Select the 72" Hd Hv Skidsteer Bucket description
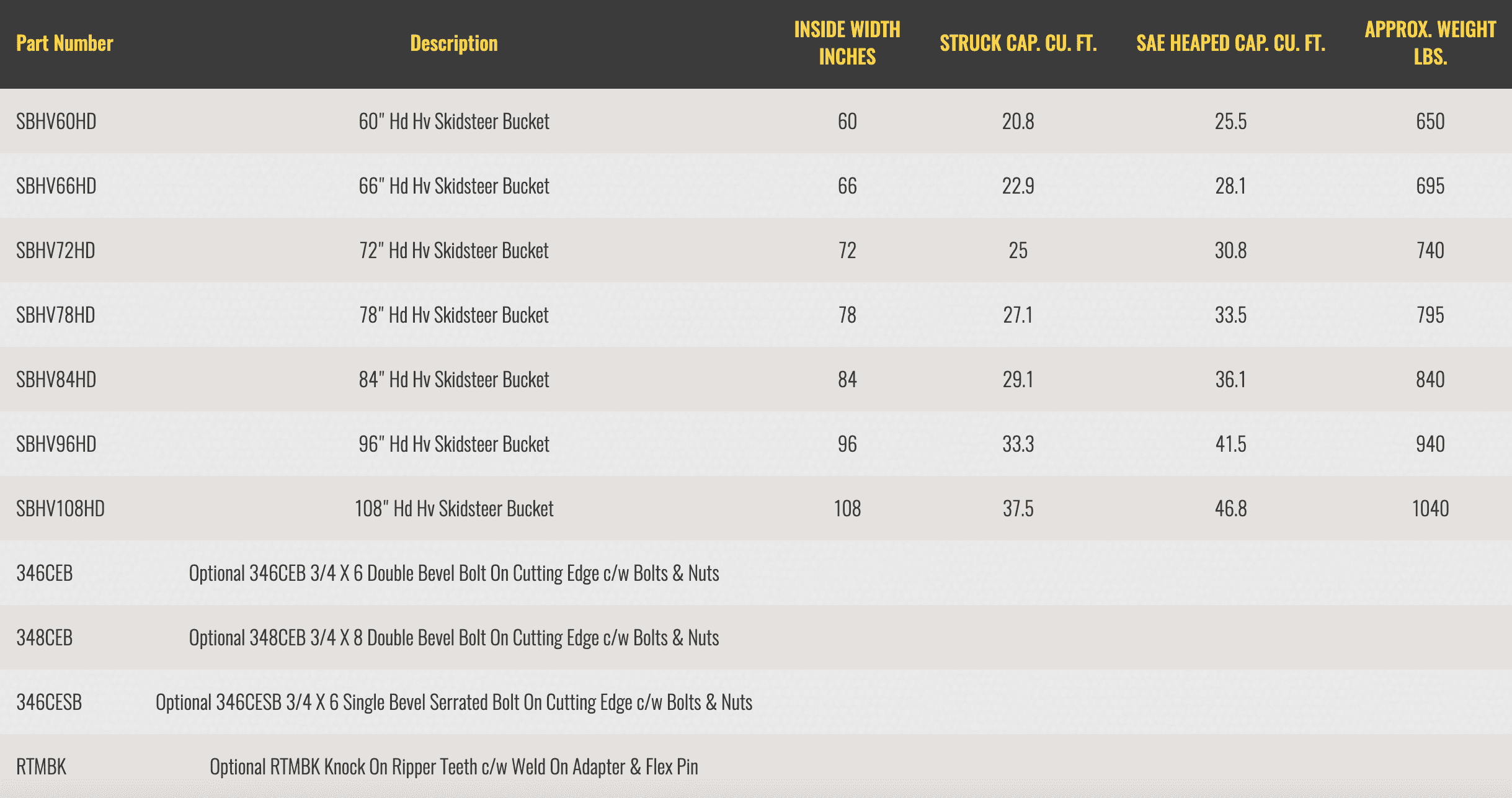The image size is (1512, 798). 454,251
